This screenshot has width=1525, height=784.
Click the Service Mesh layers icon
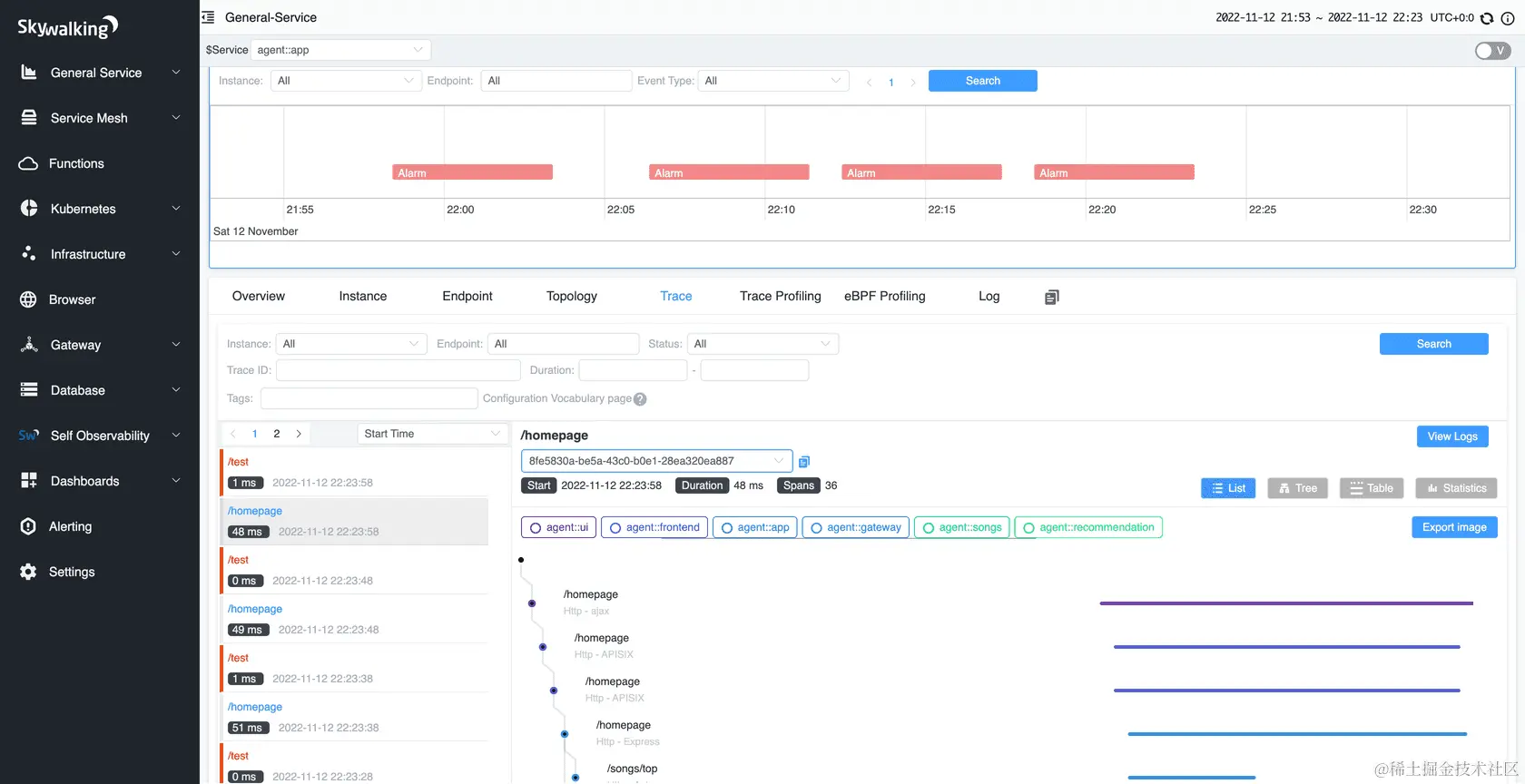pos(29,118)
